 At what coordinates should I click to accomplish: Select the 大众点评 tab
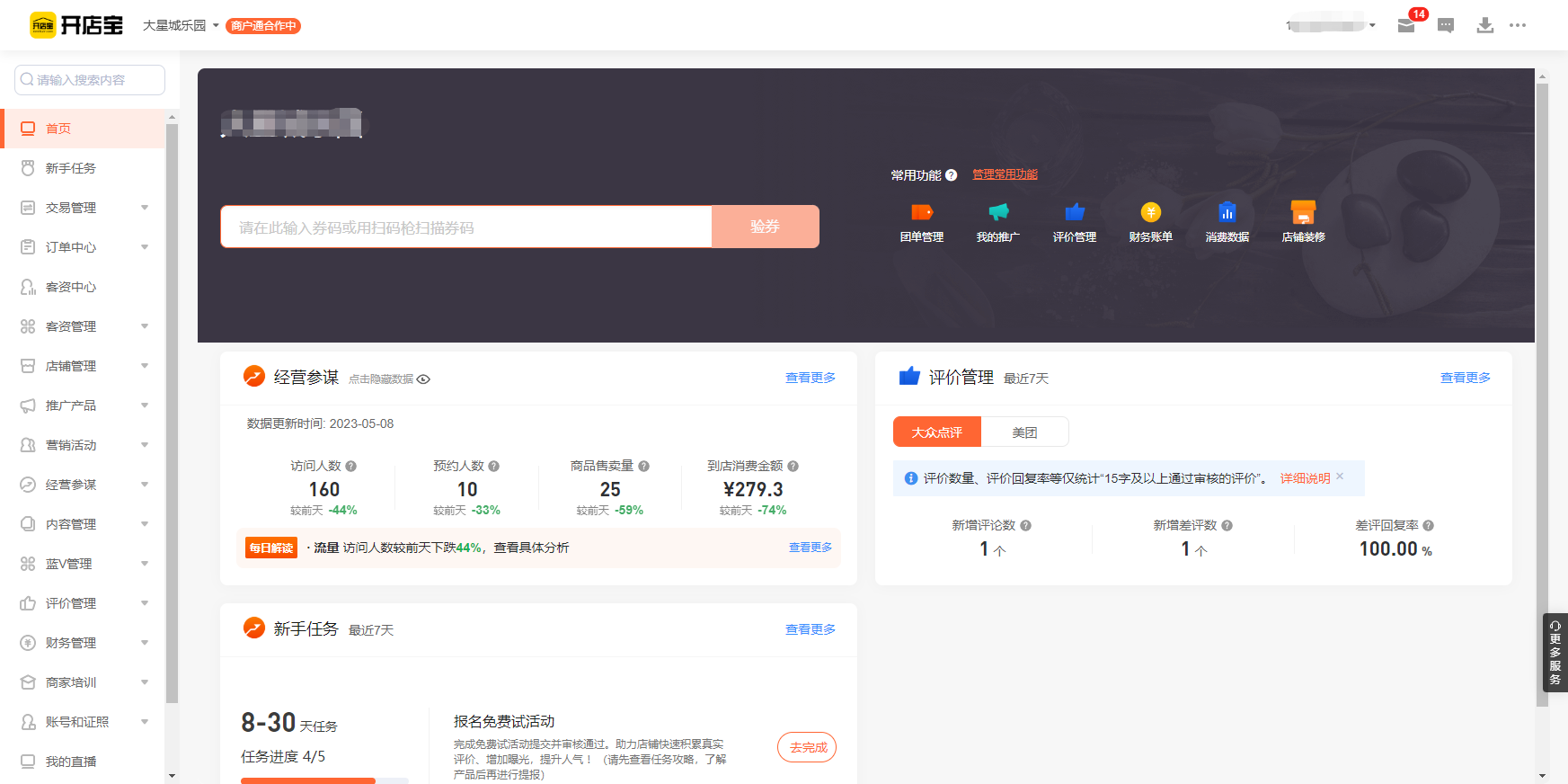tap(936, 432)
